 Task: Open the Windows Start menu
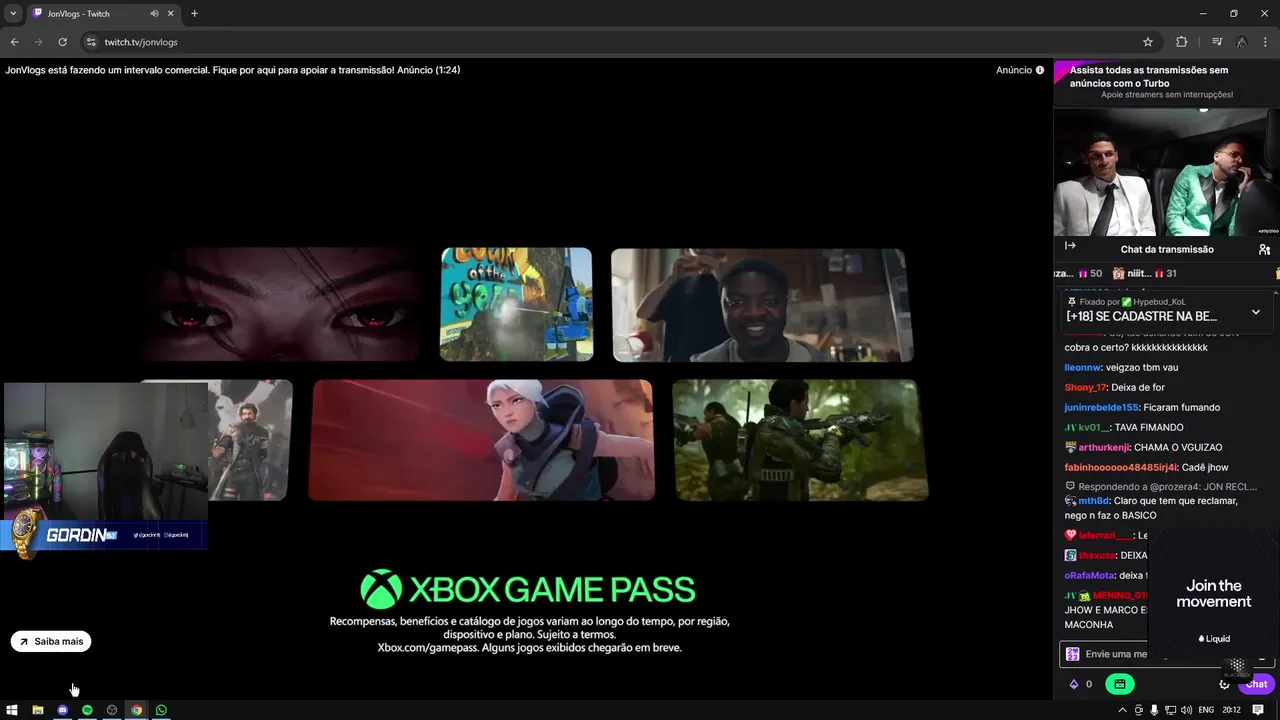click(12, 710)
